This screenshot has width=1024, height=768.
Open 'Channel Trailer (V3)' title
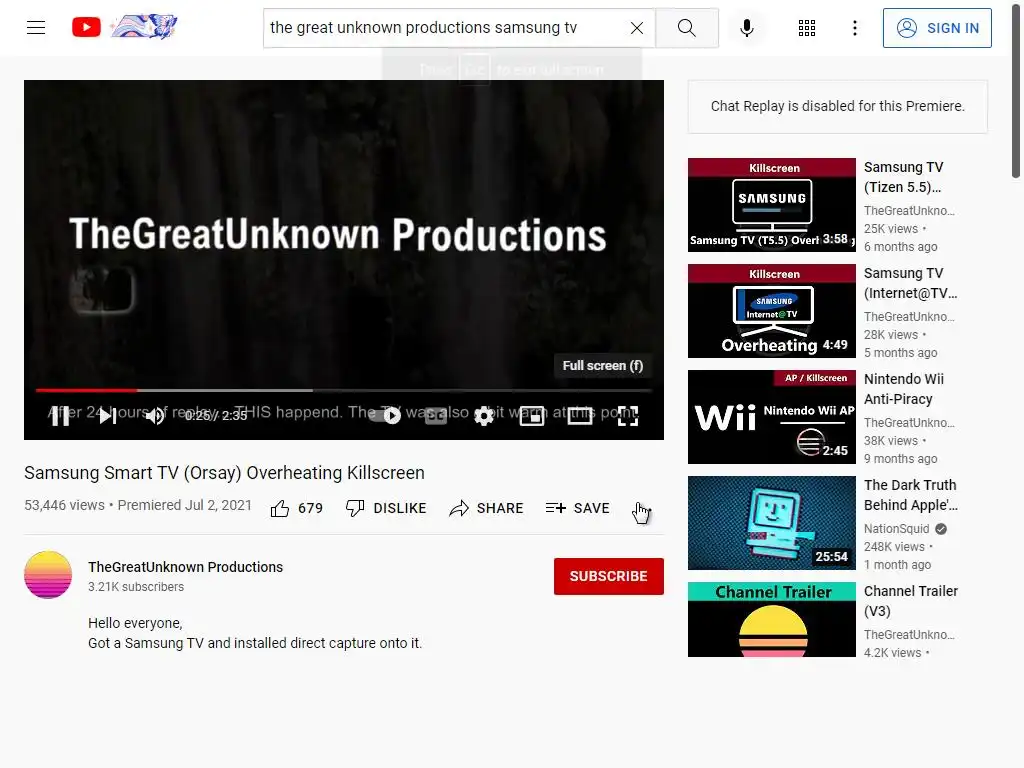click(x=911, y=601)
